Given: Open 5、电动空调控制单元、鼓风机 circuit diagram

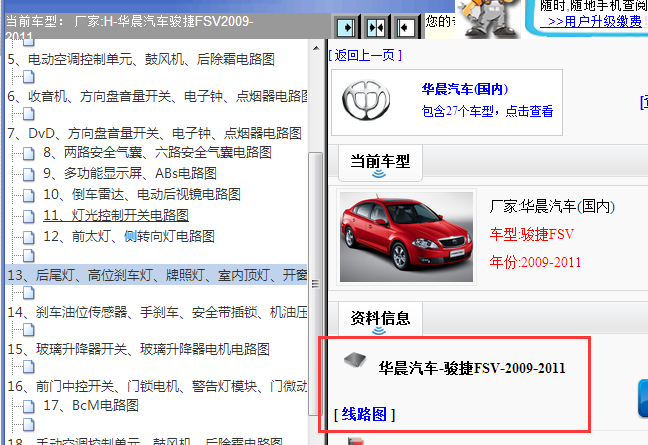Looking at the screenshot, I should tap(141, 59).
